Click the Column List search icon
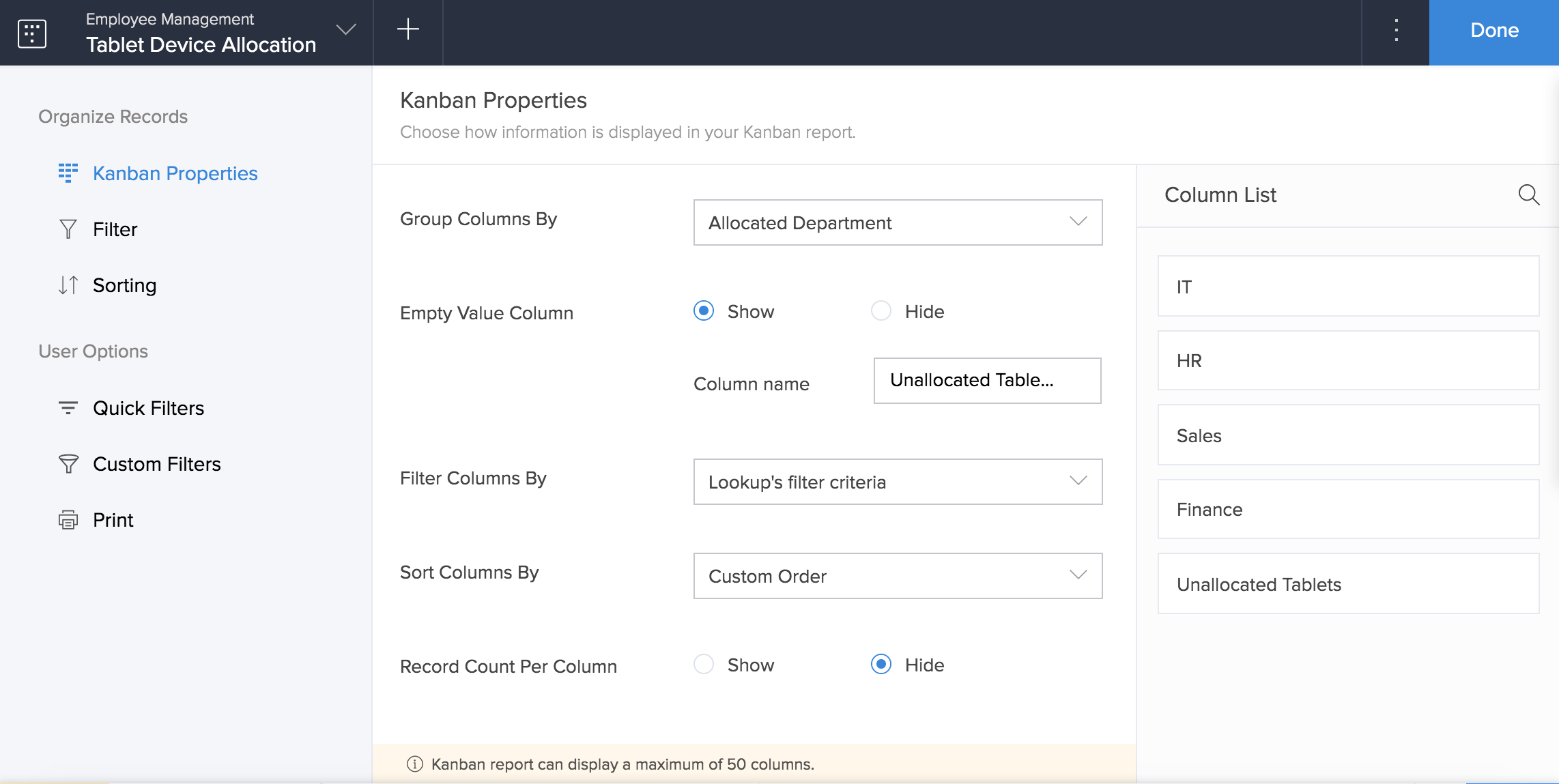This screenshot has height=784, width=1559. click(1528, 195)
